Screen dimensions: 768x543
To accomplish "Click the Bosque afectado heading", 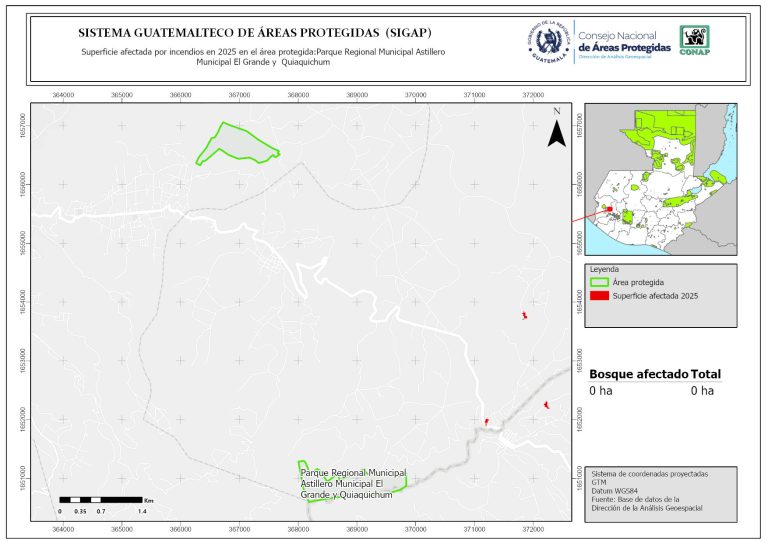I will click(638, 374).
